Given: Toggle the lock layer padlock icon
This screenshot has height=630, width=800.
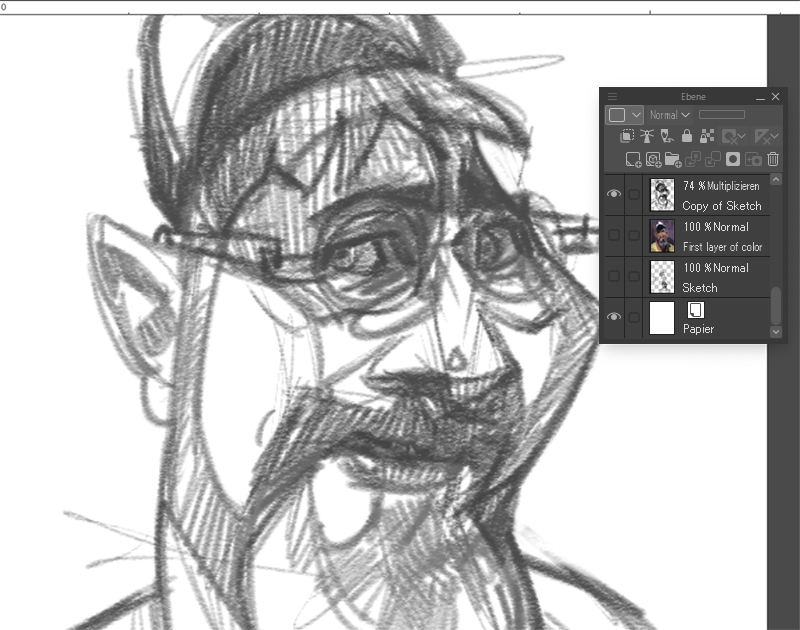Looking at the screenshot, I should coord(687,136).
